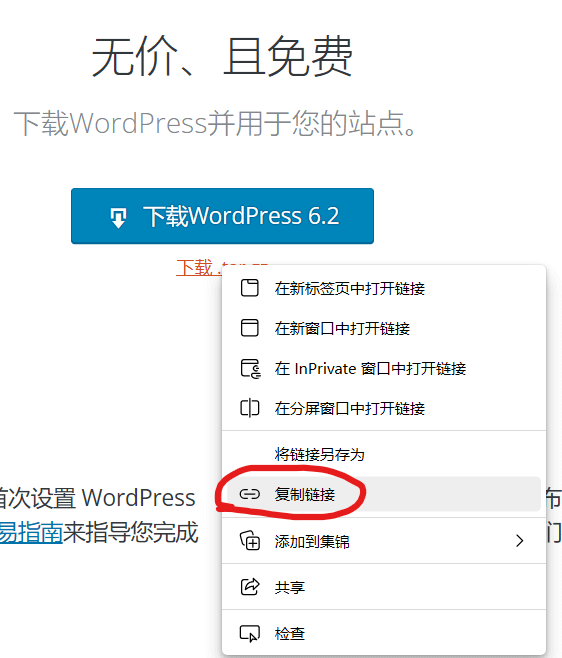562x658 pixels.
Task: Follow the 易指南 hyperlink
Action: pyautogui.click(x=31, y=532)
